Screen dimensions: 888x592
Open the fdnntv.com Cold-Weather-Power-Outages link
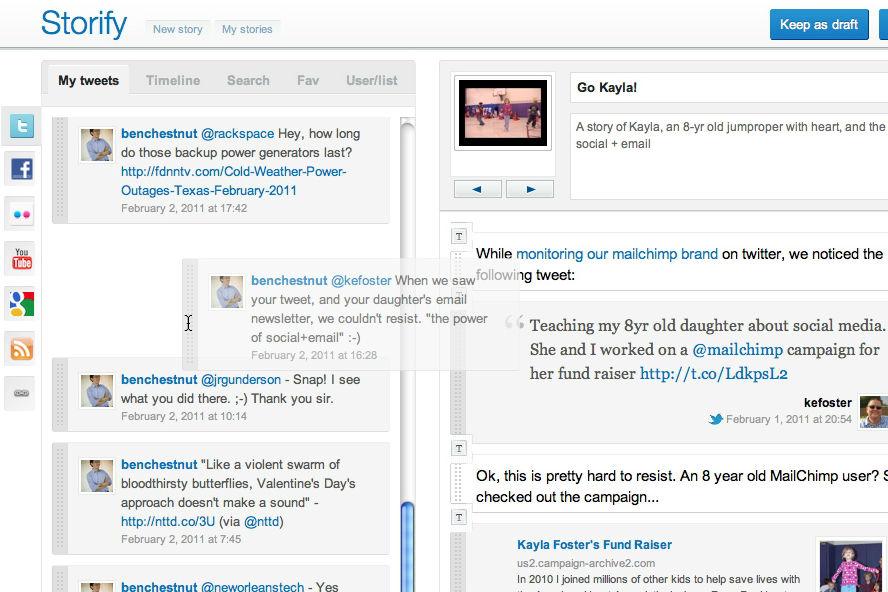233,181
